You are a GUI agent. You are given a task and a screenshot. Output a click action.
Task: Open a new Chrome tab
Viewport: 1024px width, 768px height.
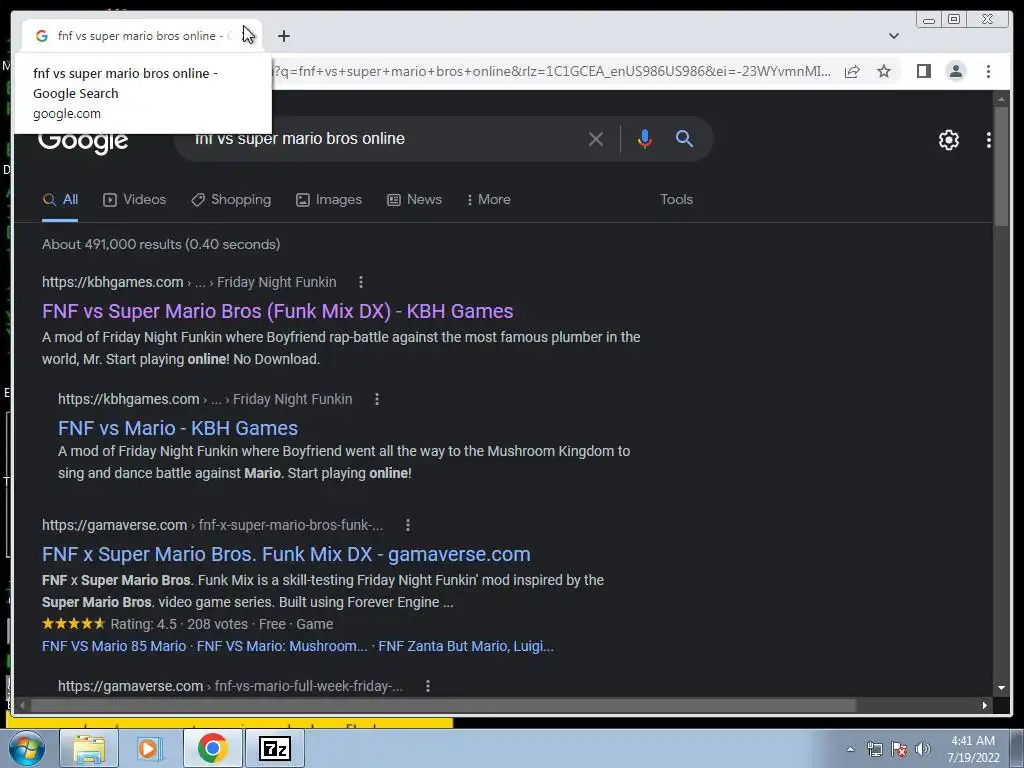[283, 36]
